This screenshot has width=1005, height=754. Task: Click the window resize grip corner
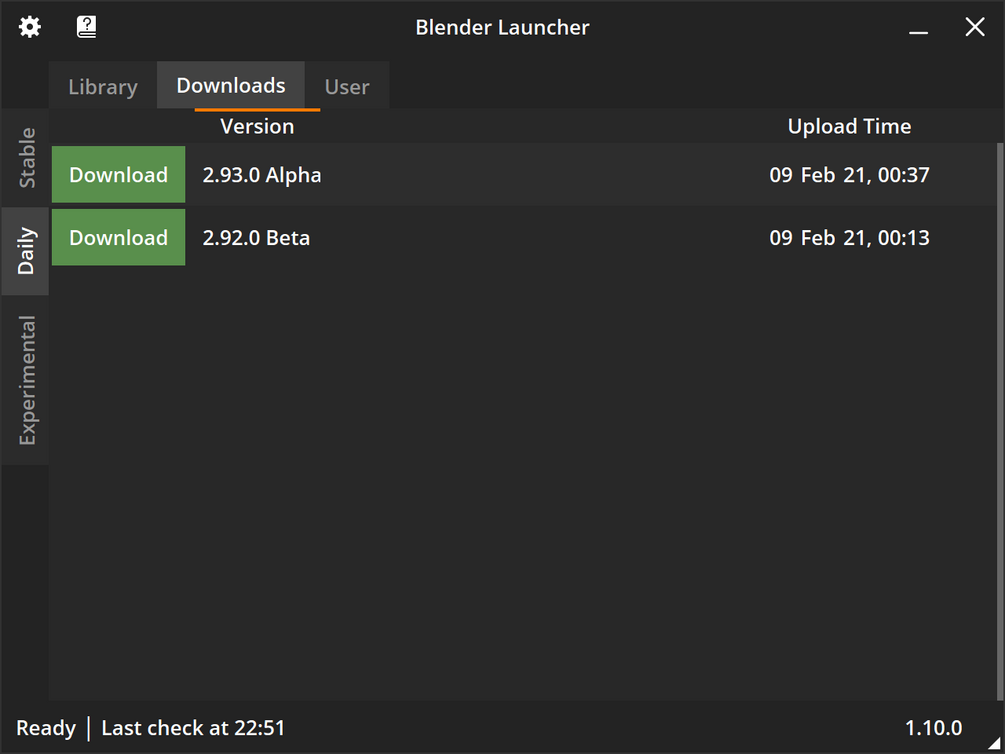point(995,744)
